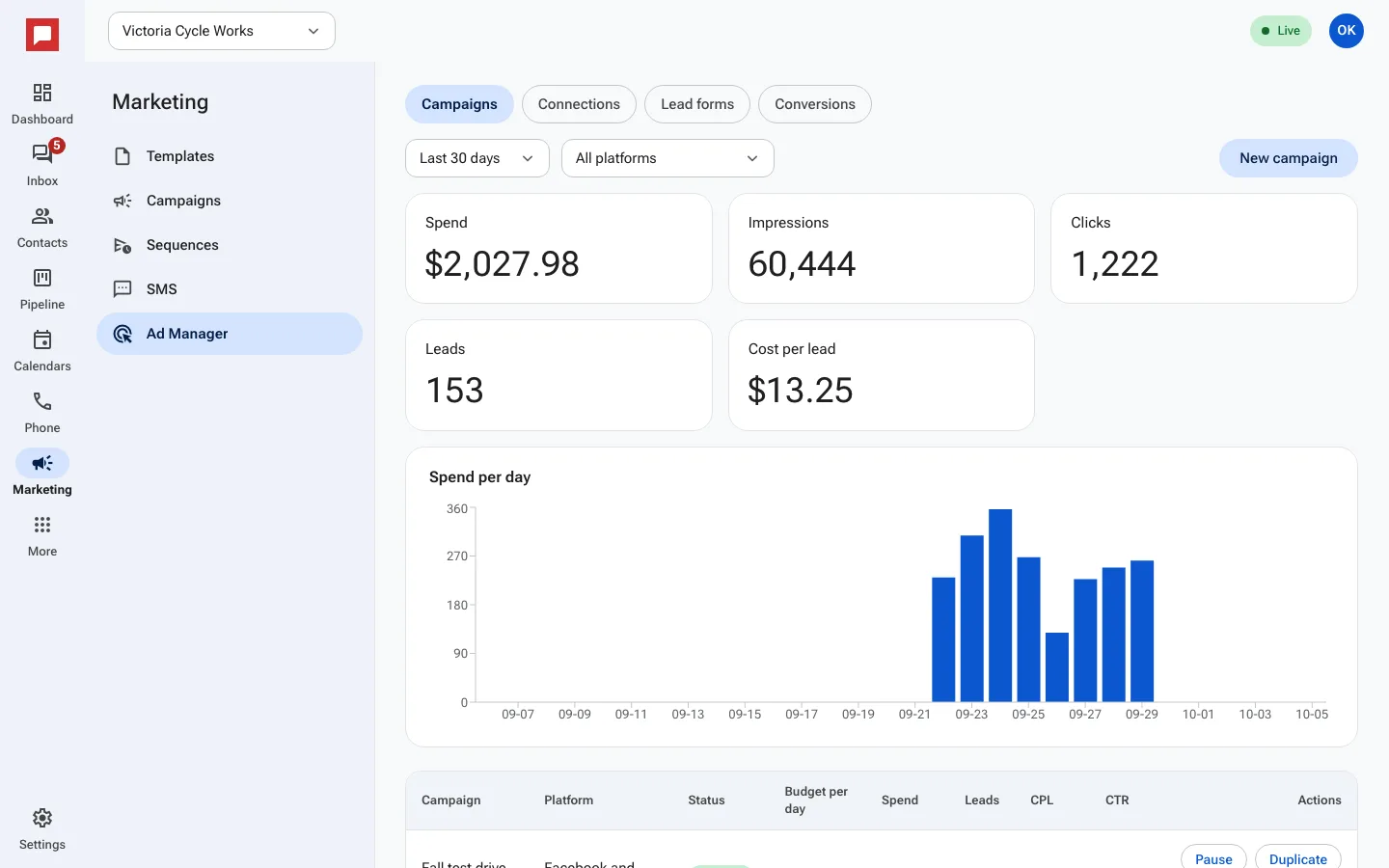1389x868 pixels.
Task: Switch to the Connections tab
Action: (579, 104)
